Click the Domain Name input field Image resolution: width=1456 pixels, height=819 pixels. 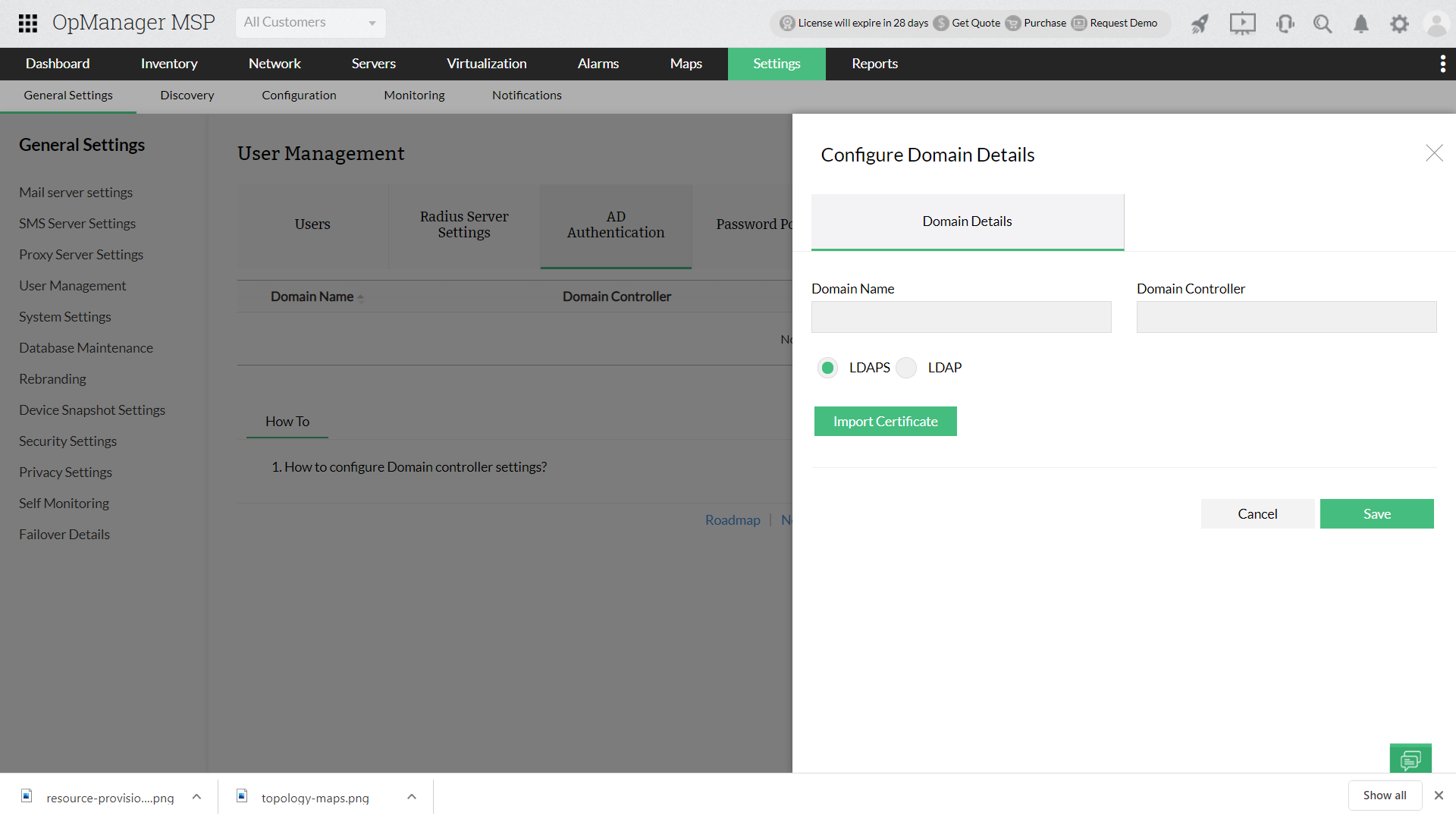pos(961,317)
